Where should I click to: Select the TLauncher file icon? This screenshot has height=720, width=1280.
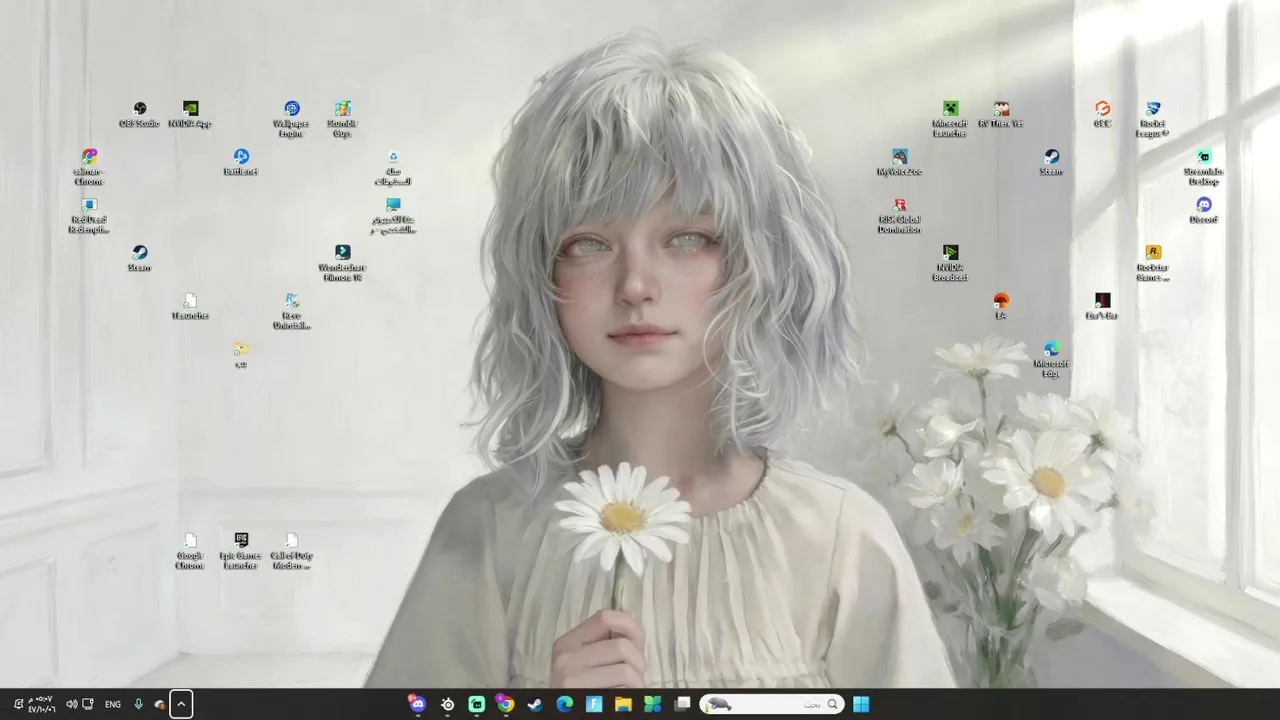(x=190, y=306)
